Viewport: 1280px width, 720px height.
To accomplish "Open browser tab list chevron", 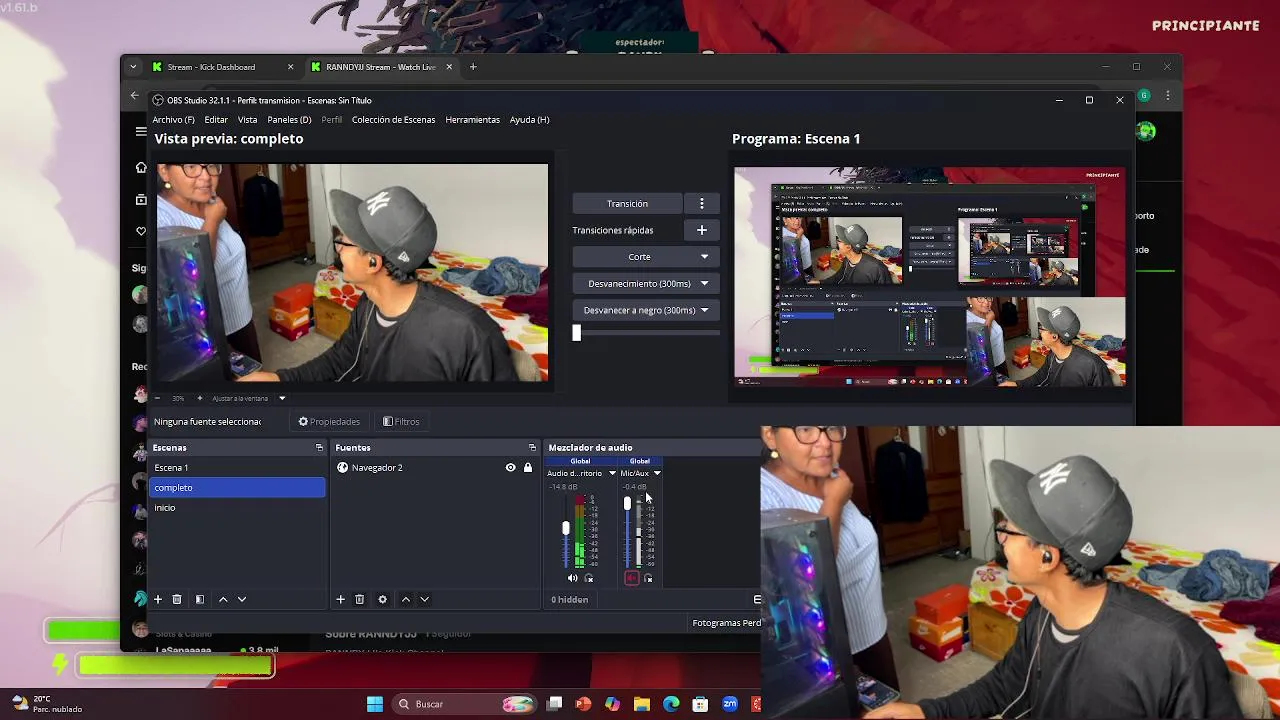I will (x=134, y=67).
